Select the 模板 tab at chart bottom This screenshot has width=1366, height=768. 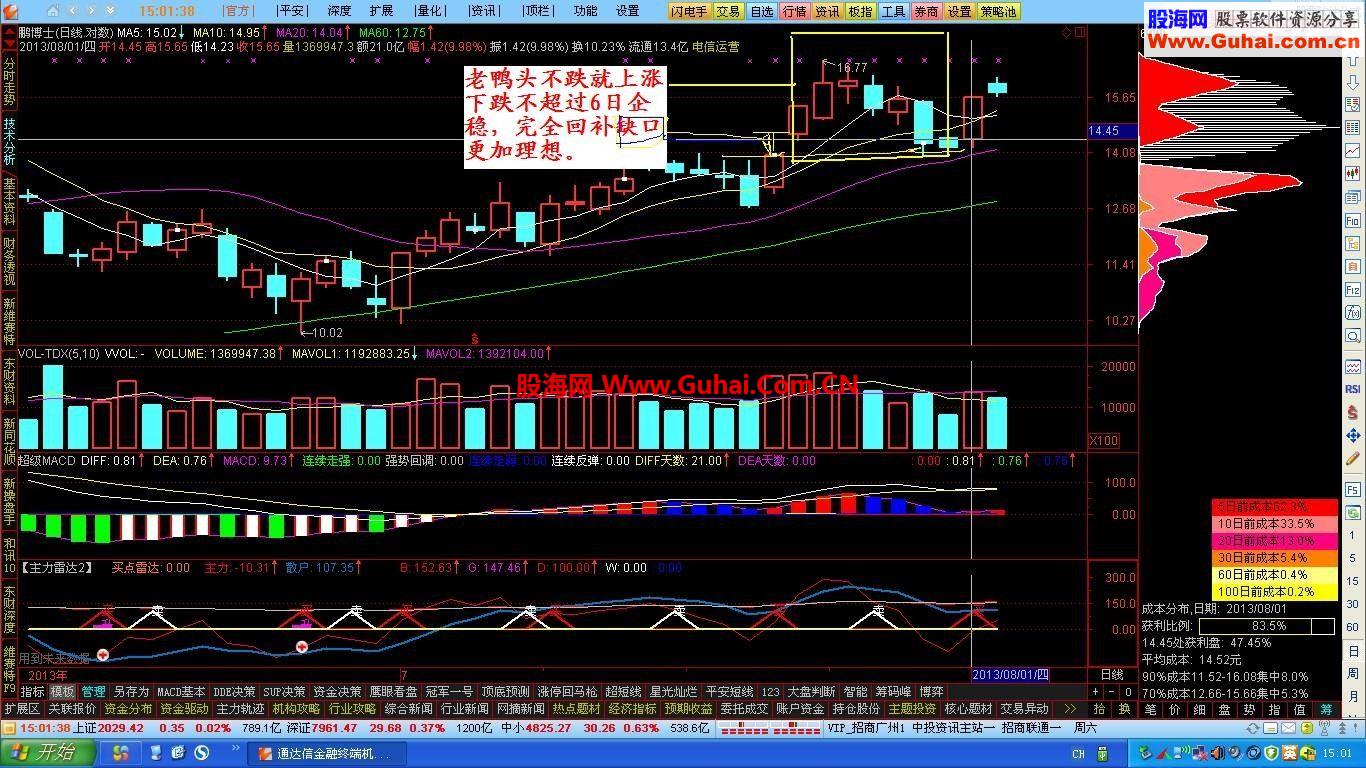[x=63, y=691]
